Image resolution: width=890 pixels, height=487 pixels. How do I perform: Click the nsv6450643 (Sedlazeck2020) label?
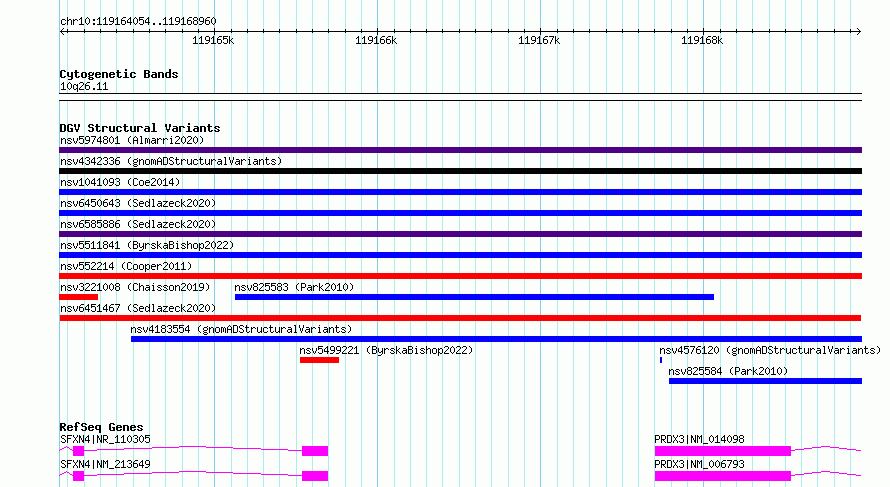(x=138, y=203)
